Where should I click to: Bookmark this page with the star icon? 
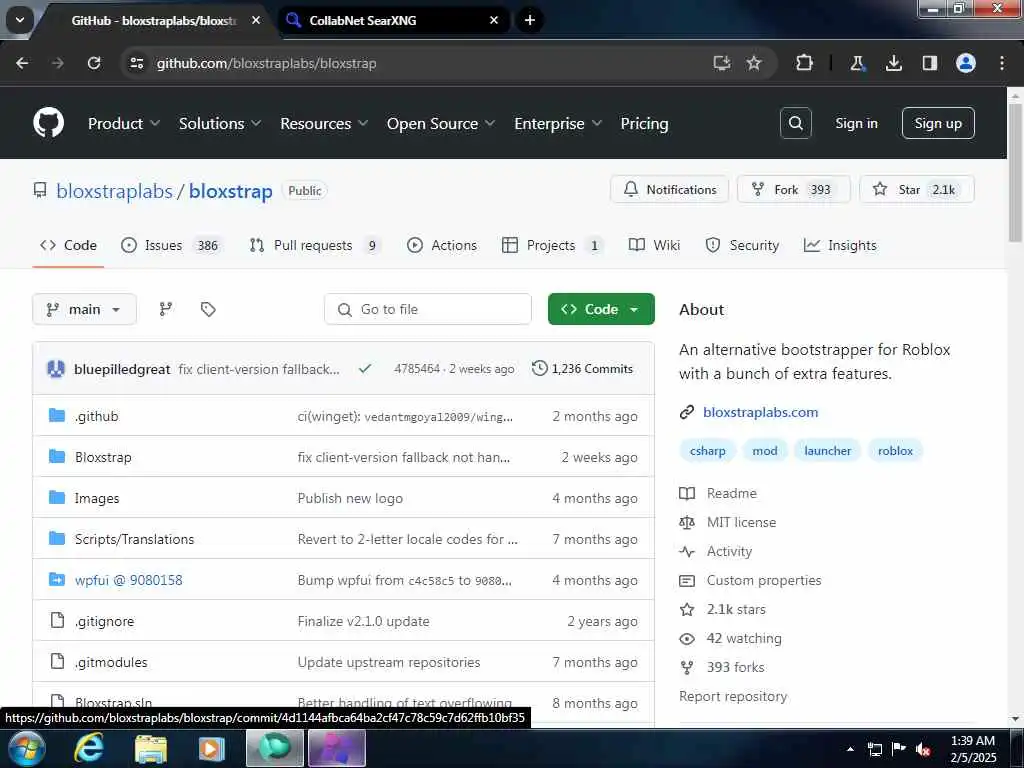coord(754,63)
